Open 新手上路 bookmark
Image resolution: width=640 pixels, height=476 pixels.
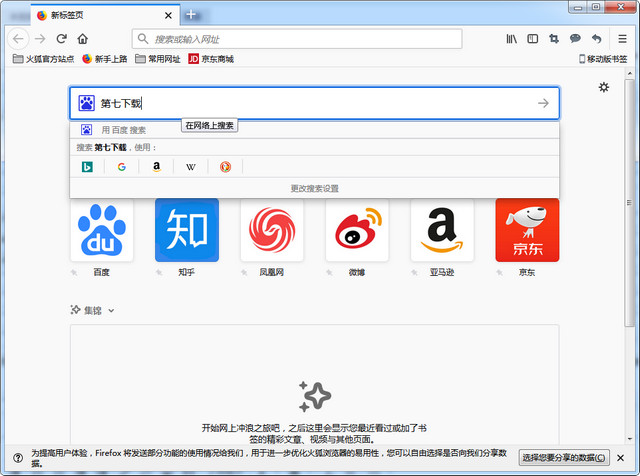[104, 59]
